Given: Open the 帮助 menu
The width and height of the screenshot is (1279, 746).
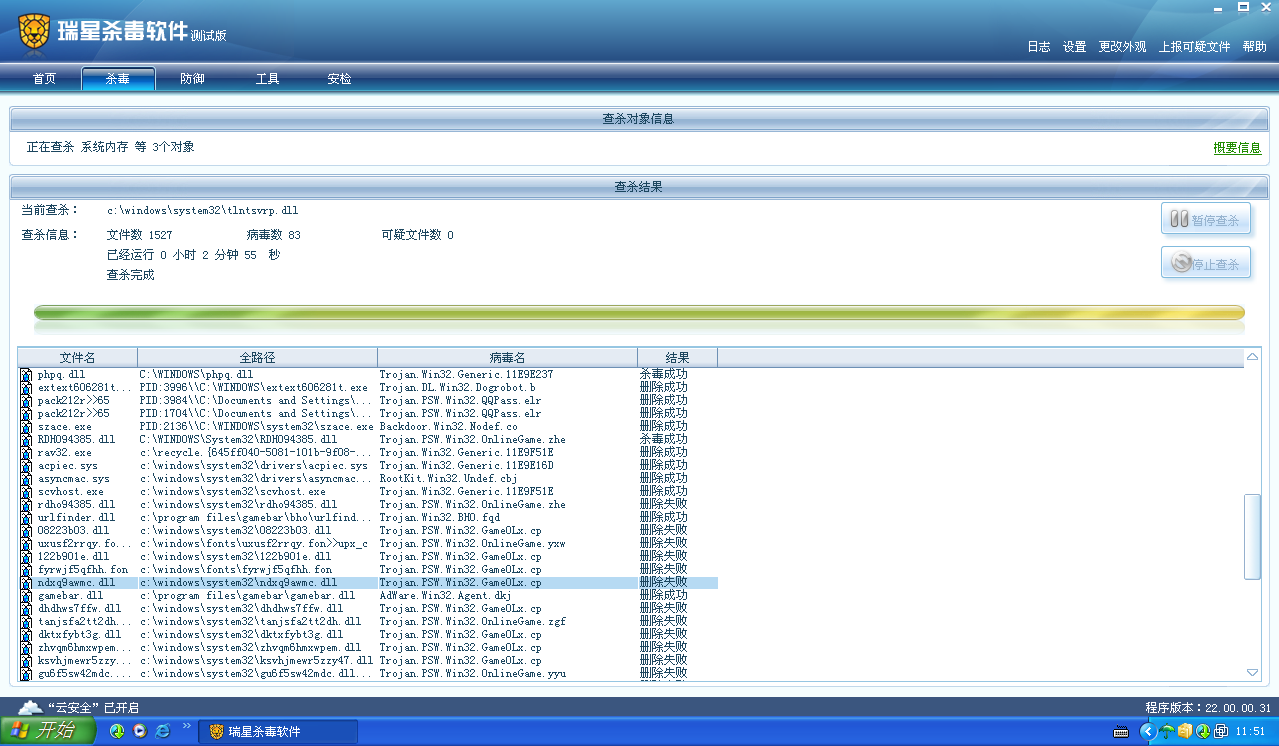Looking at the screenshot, I should click(x=1255, y=47).
